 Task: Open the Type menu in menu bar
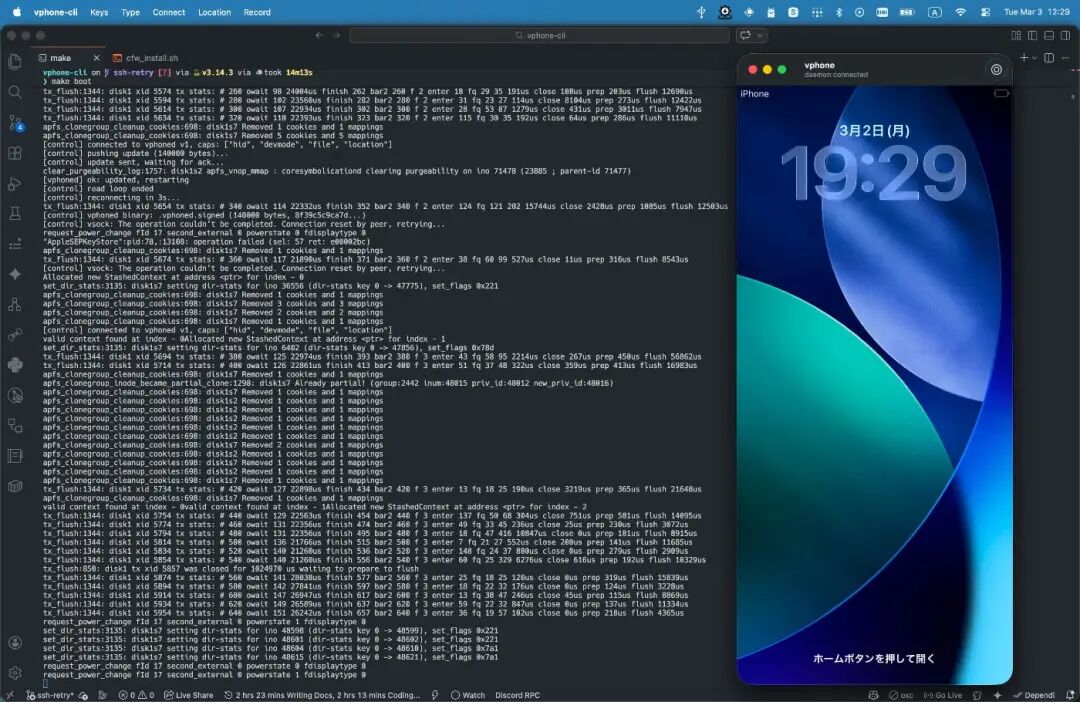(x=130, y=12)
